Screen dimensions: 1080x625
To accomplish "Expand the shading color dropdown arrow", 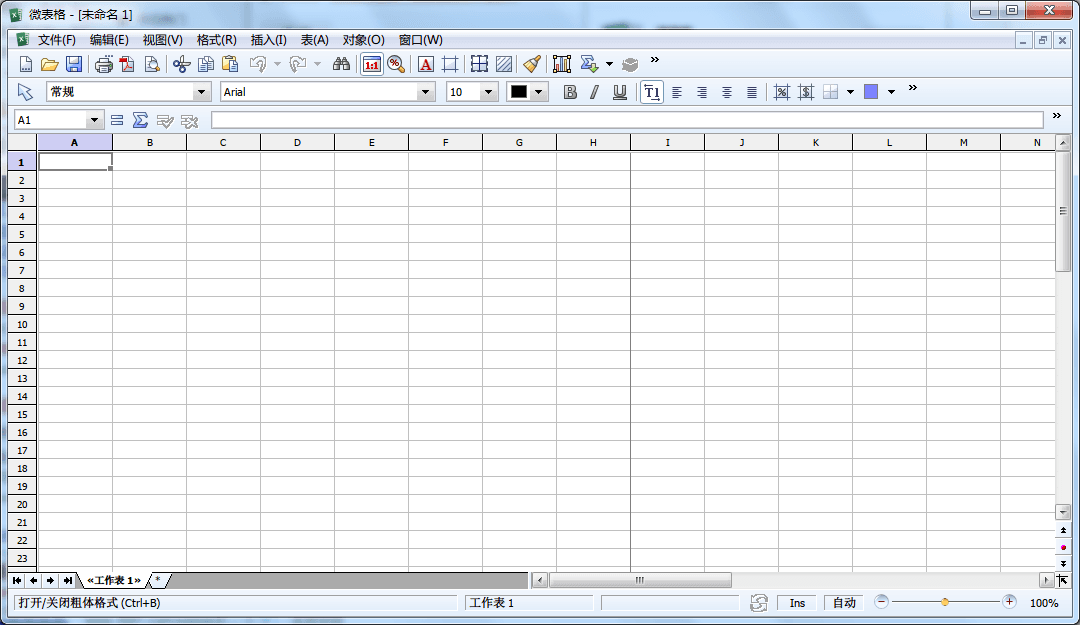I will [x=891, y=92].
